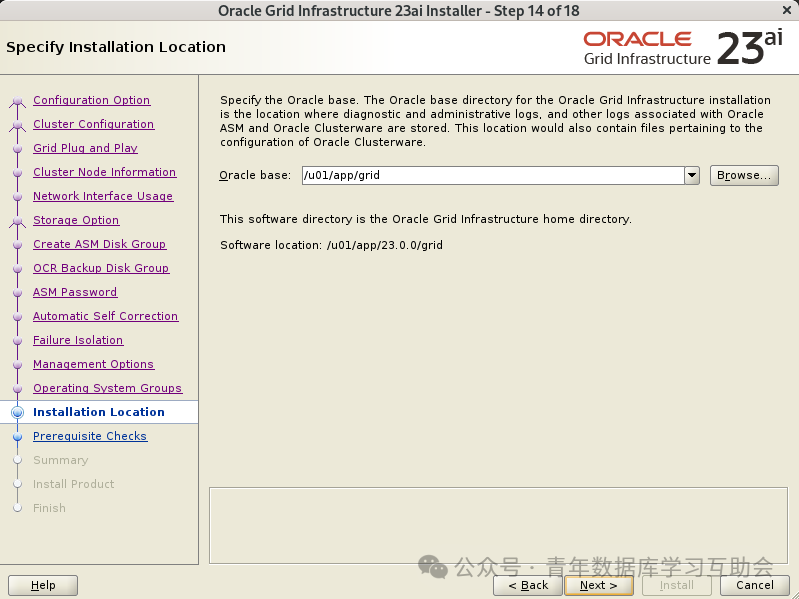
Task: Proceed with the Next > button
Action: (599, 585)
